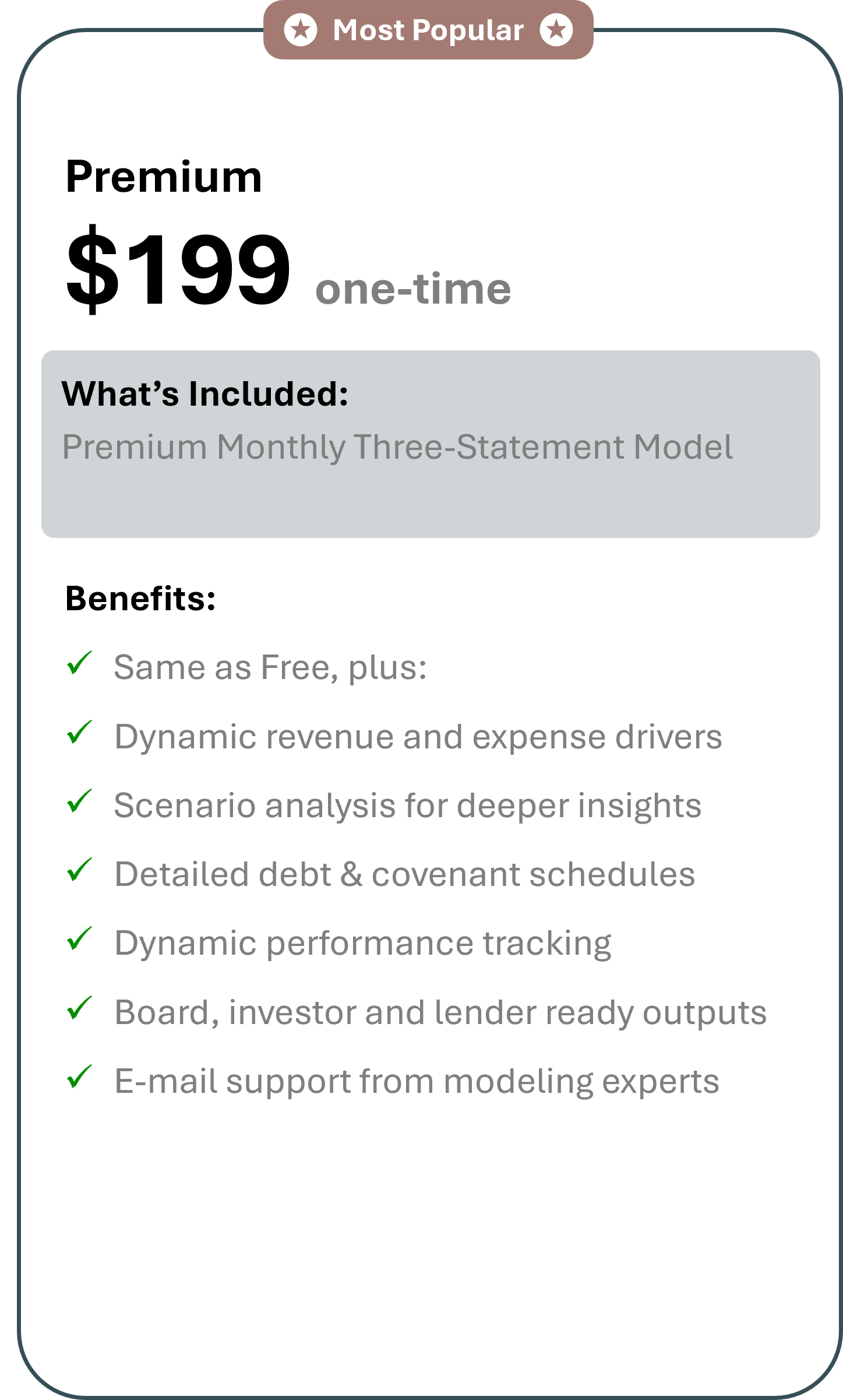Click the checkmark beside Scenario analysis item
Image resolution: width=843 pixels, height=1400 pixels.
pyautogui.click(x=80, y=801)
